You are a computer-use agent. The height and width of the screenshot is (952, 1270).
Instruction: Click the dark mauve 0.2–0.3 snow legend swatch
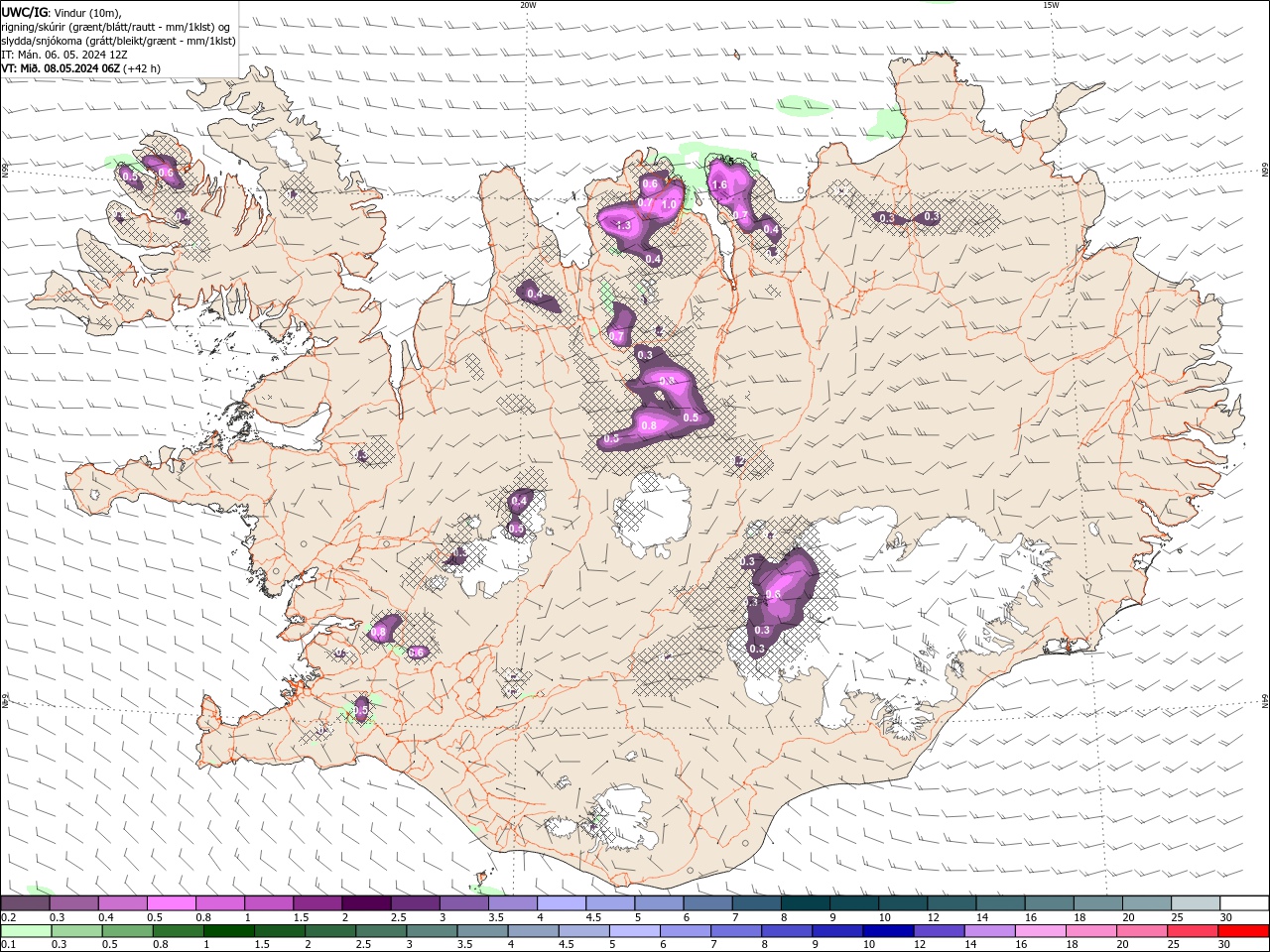[26, 903]
